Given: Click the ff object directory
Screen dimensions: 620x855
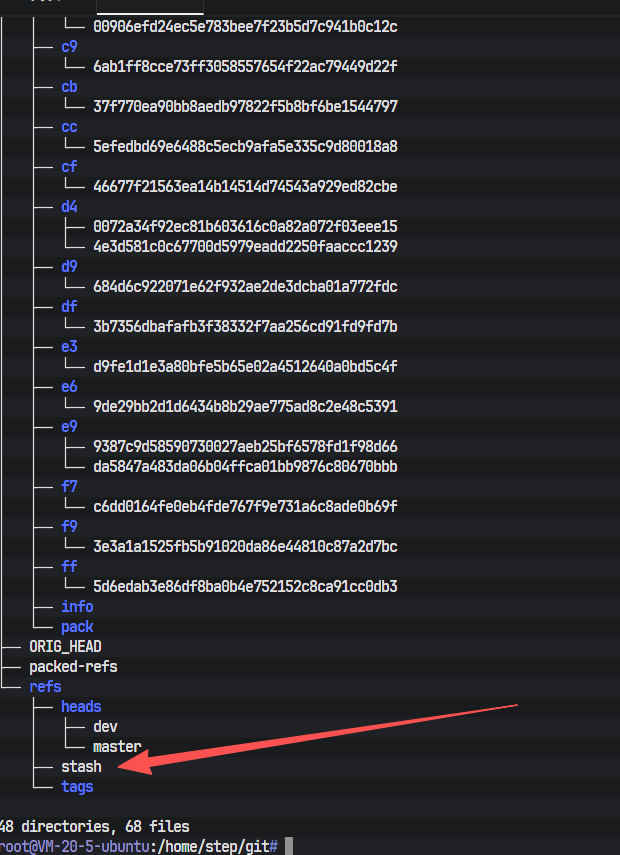Looking at the screenshot, I should click(69, 567).
